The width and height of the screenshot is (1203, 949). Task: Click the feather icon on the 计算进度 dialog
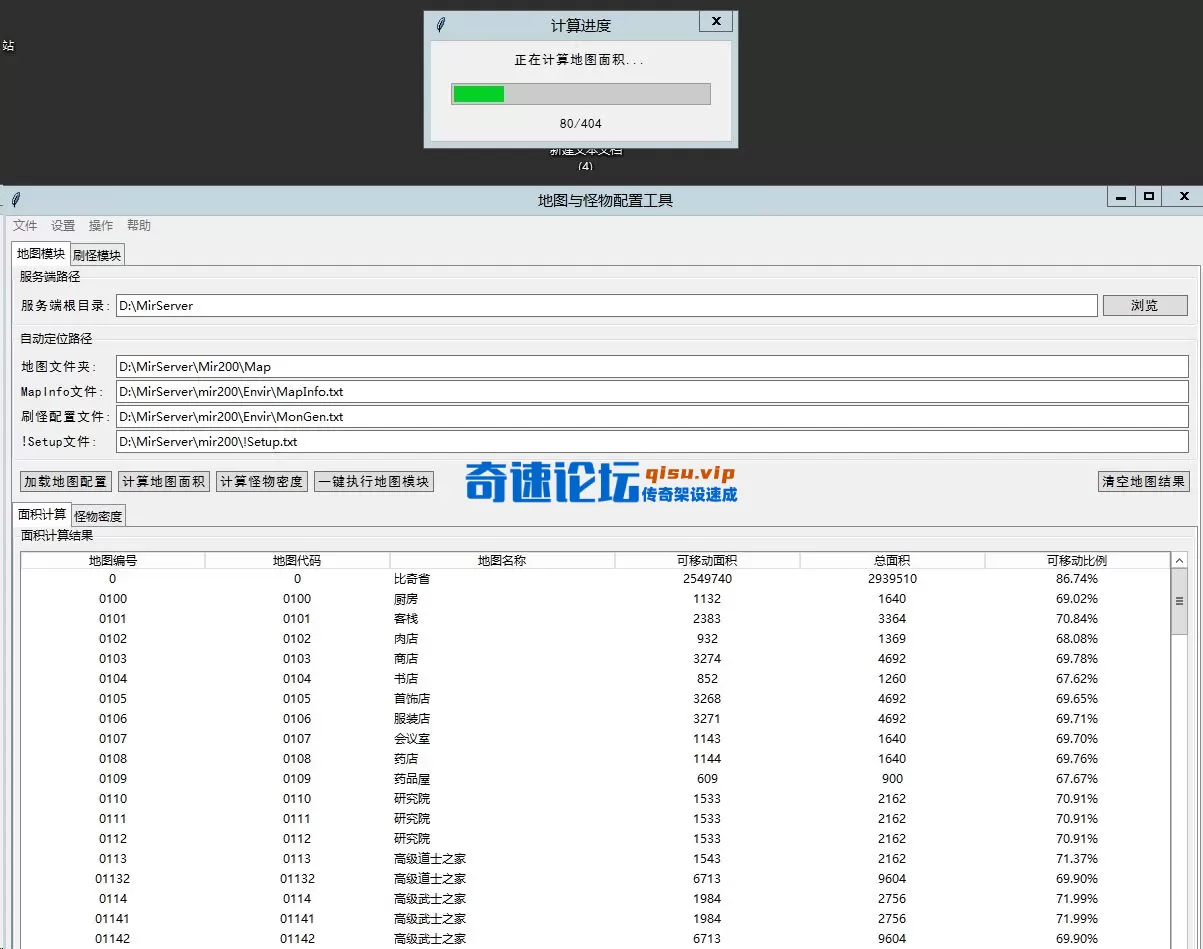pyautogui.click(x=440, y=24)
